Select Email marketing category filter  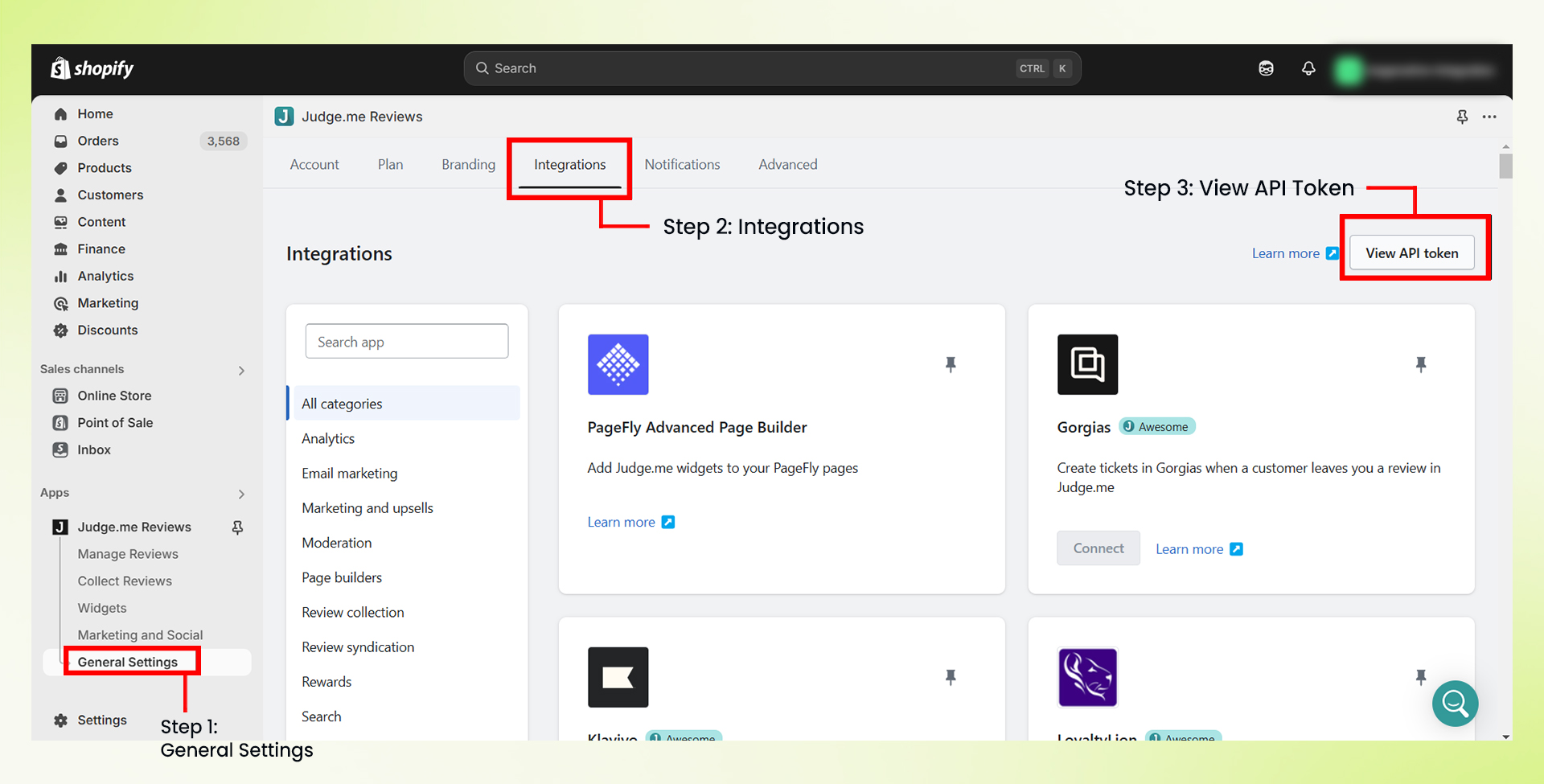350,474
